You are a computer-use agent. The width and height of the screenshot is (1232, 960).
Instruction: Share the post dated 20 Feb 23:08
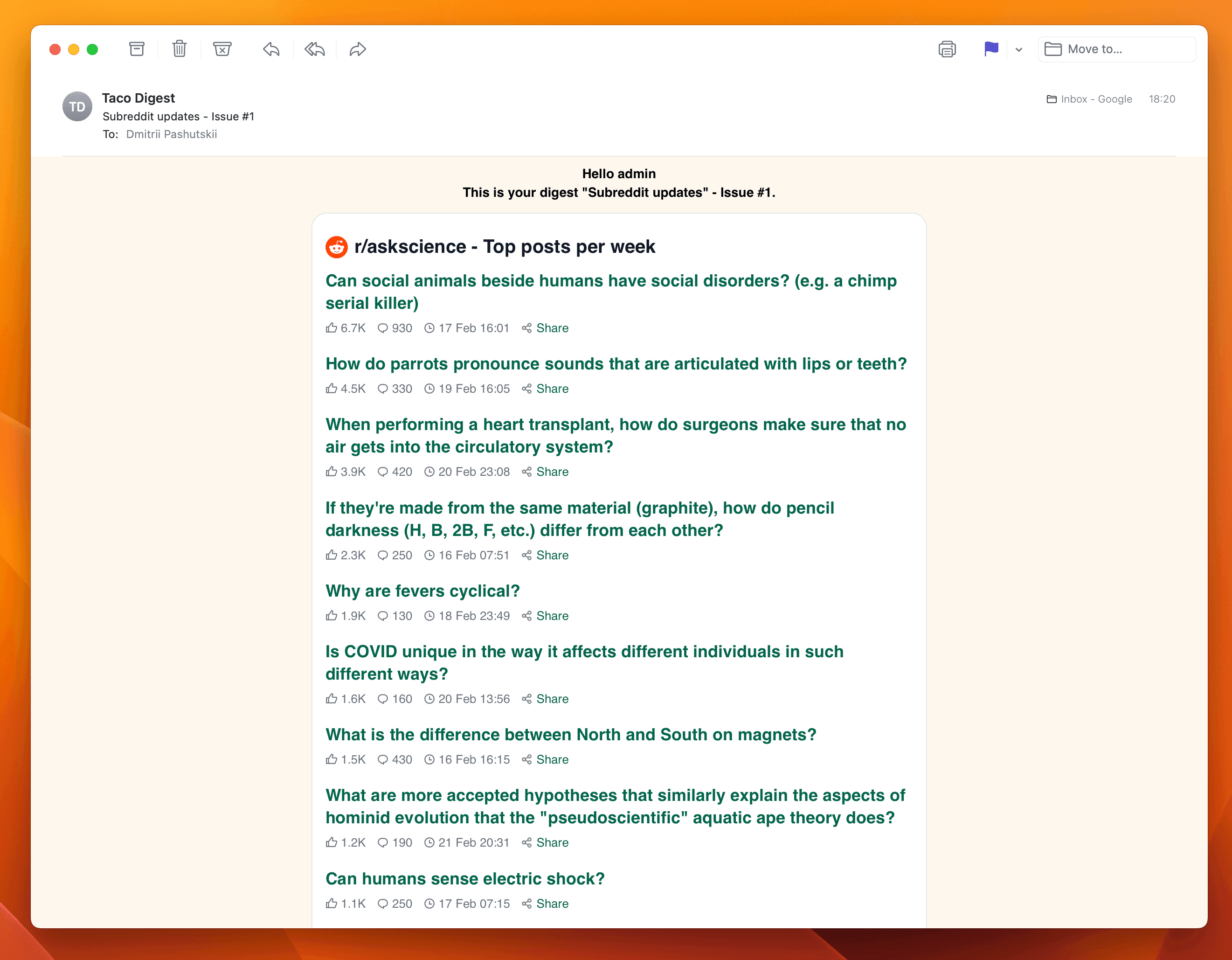545,472
